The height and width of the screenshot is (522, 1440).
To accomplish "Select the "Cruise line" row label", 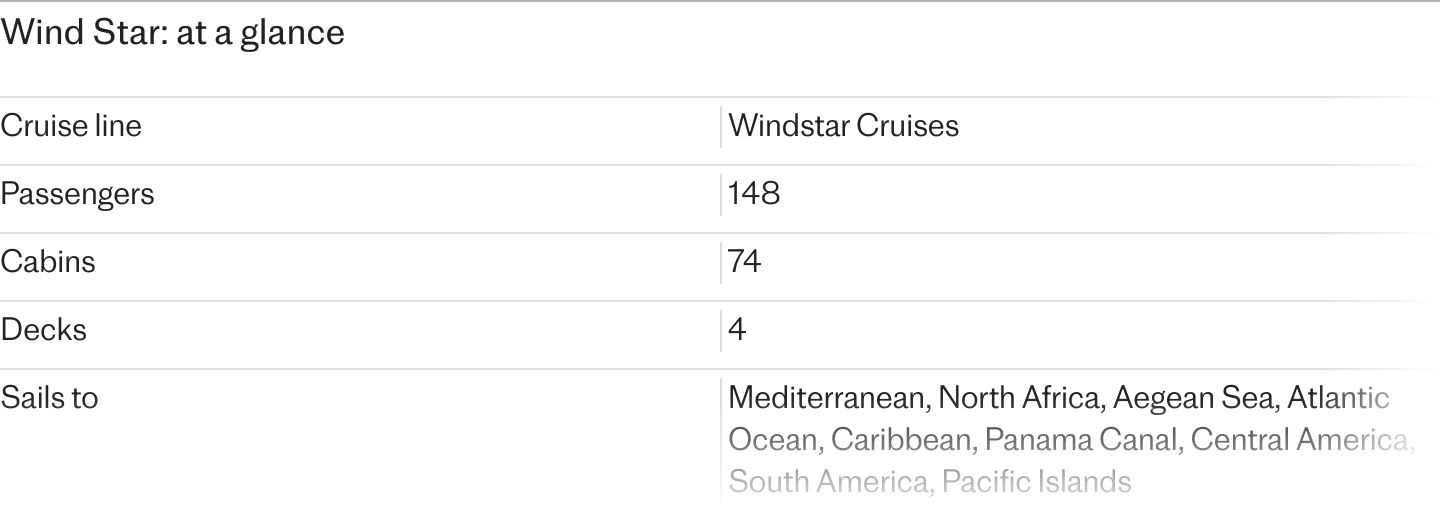I will point(71,126).
